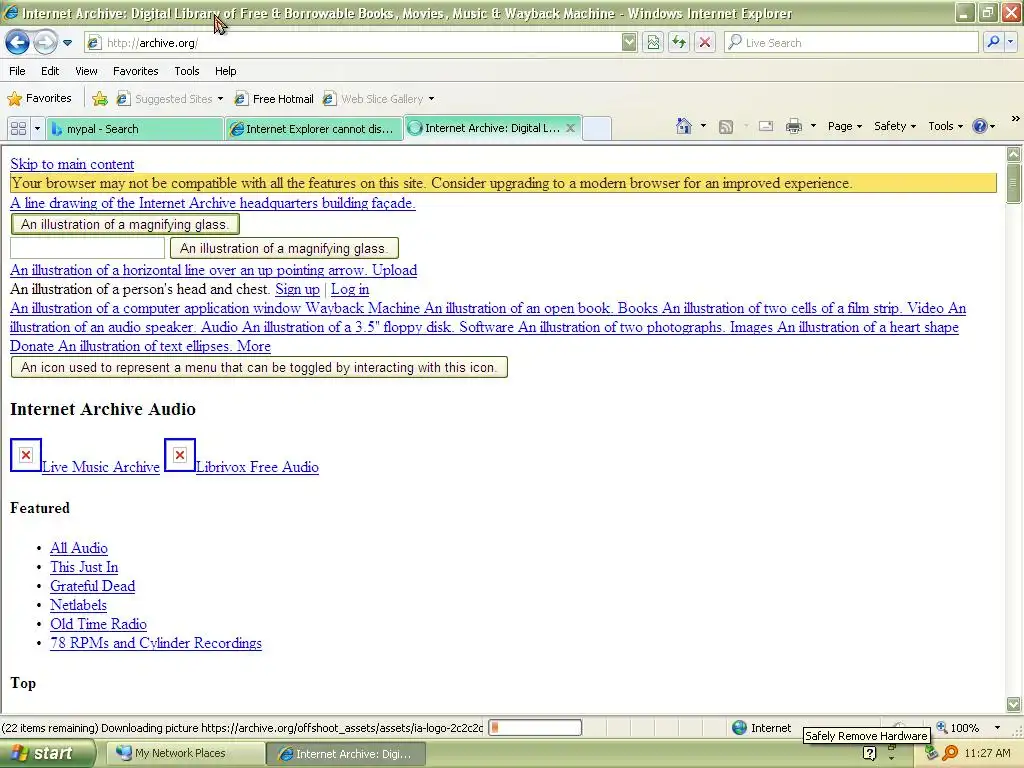Click broken image before Librivox Free Audio

pos(180,455)
